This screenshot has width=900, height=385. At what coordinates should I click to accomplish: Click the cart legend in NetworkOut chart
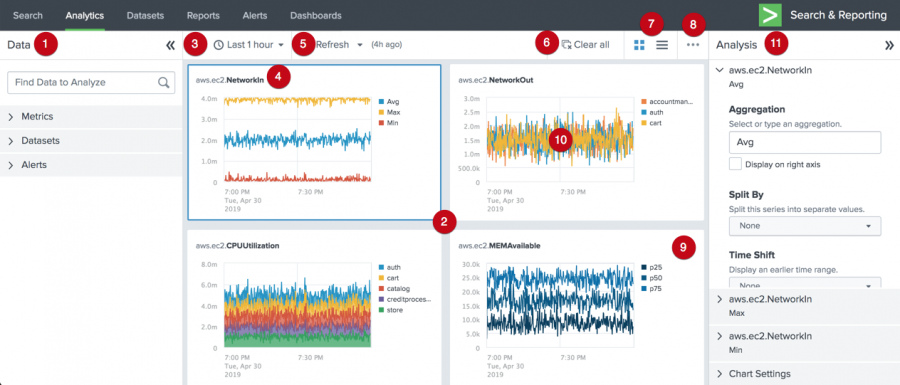point(652,123)
